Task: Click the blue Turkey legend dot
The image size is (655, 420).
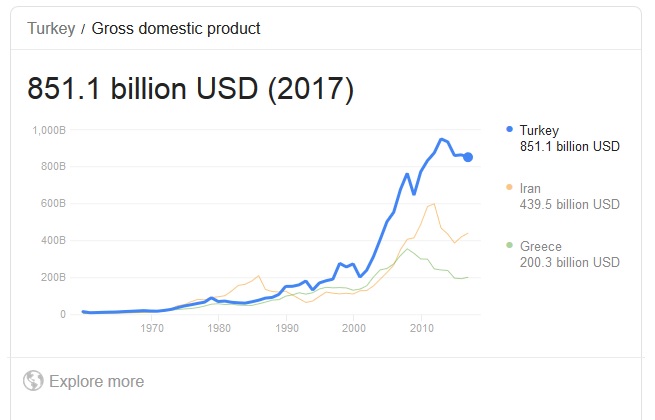Action: pos(509,129)
